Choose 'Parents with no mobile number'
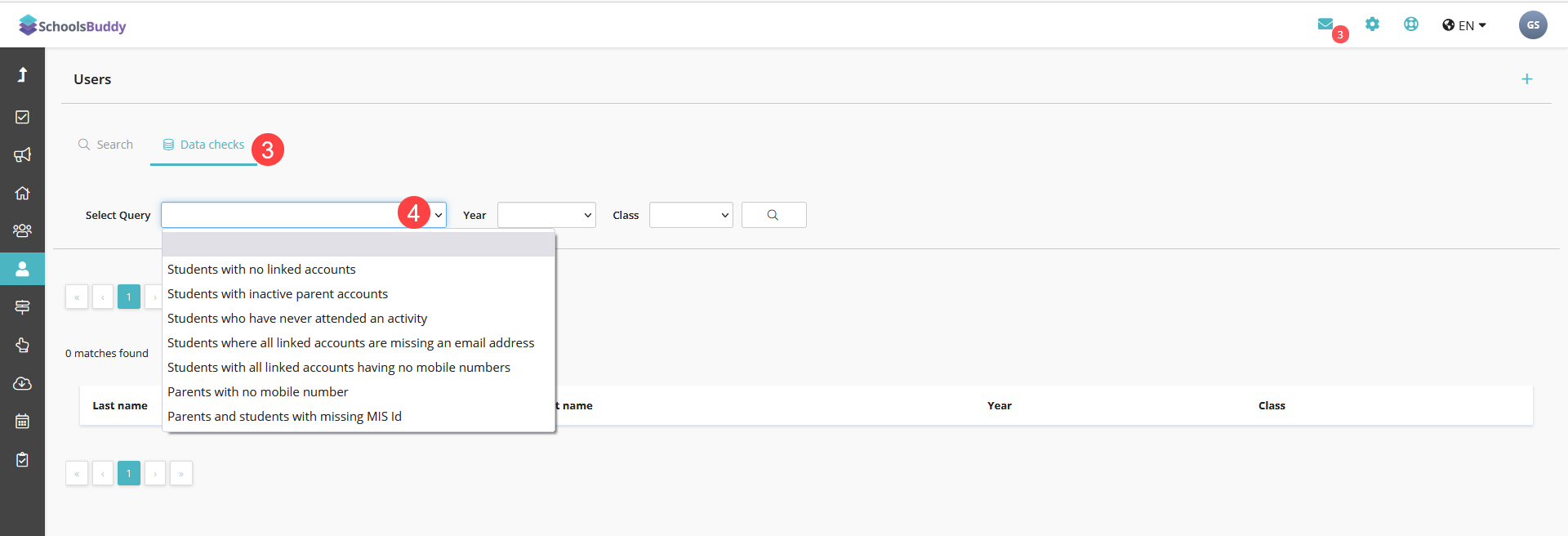 359,391
